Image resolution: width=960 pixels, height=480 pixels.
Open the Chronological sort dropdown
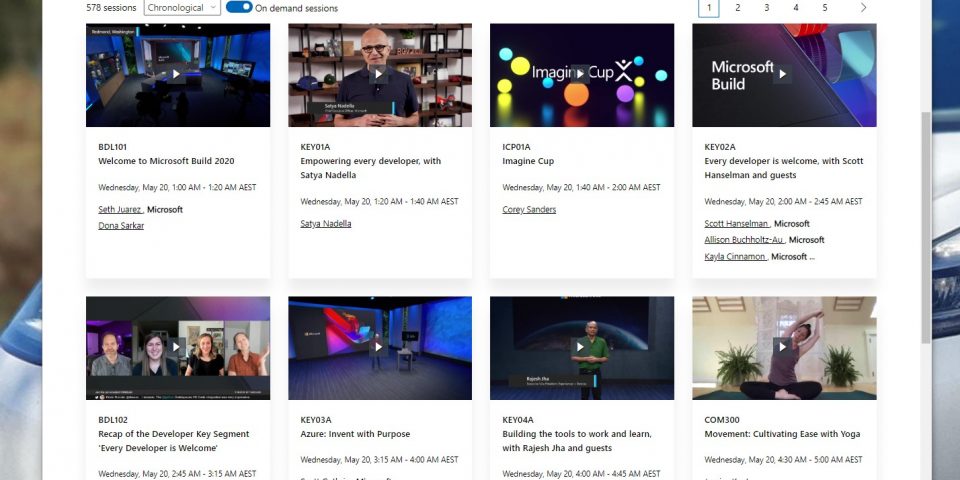(x=182, y=7)
